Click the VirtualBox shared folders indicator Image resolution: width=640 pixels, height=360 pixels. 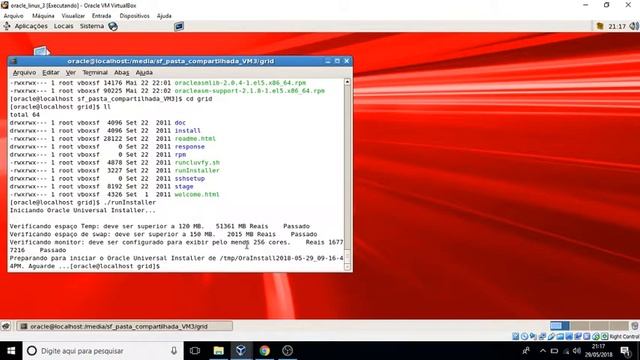tap(560, 336)
